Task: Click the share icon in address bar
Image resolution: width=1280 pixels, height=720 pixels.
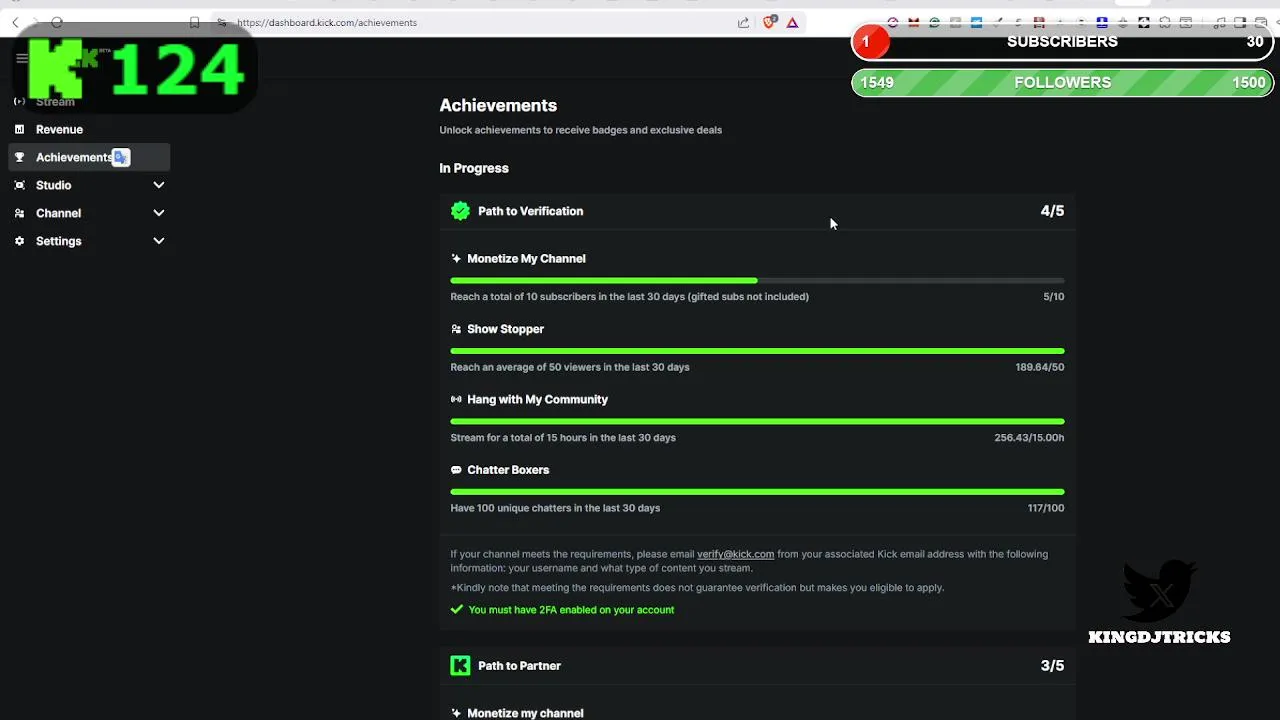Action: click(x=743, y=22)
